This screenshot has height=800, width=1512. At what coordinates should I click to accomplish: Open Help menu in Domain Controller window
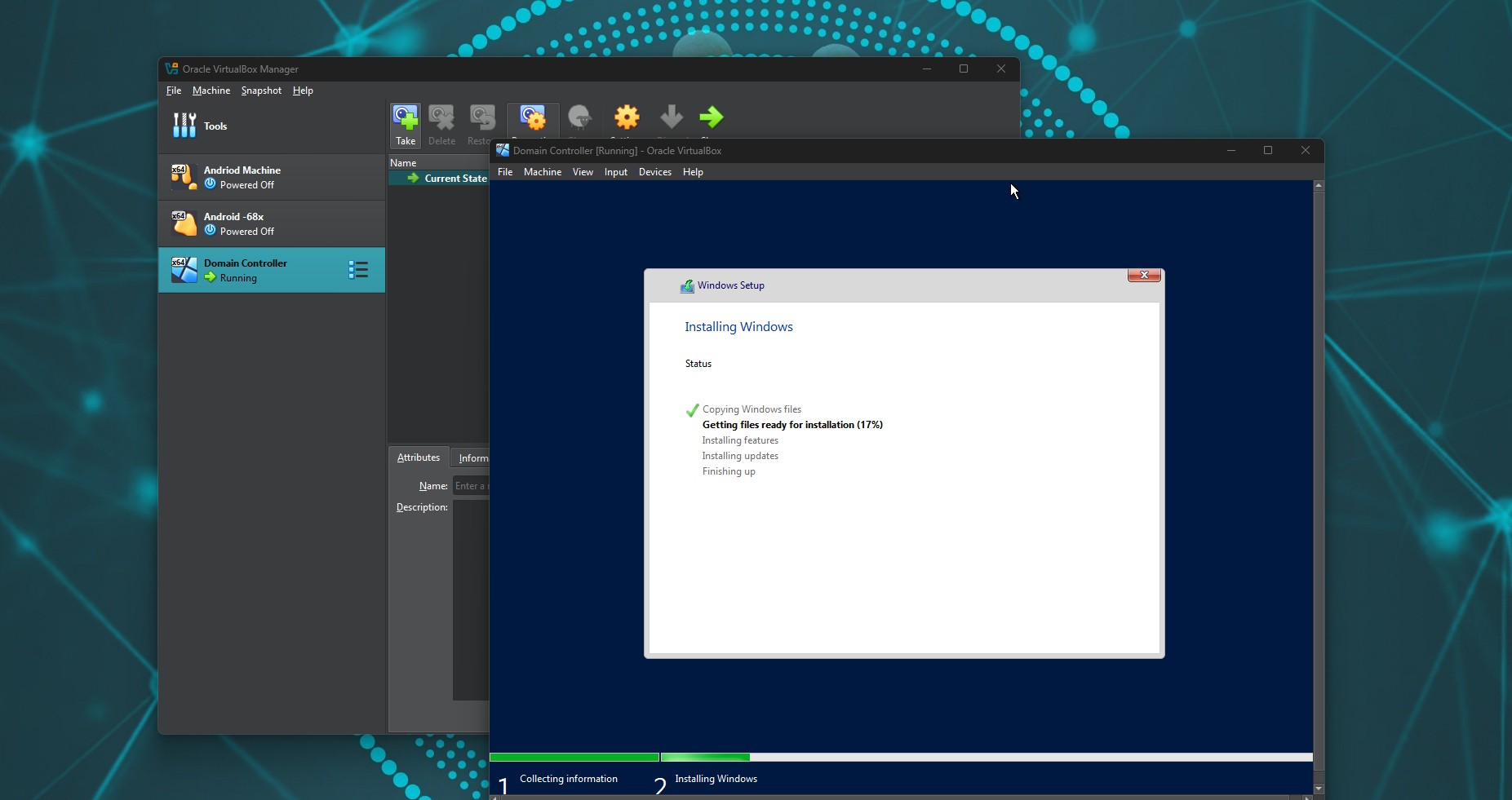pos(693,172)
